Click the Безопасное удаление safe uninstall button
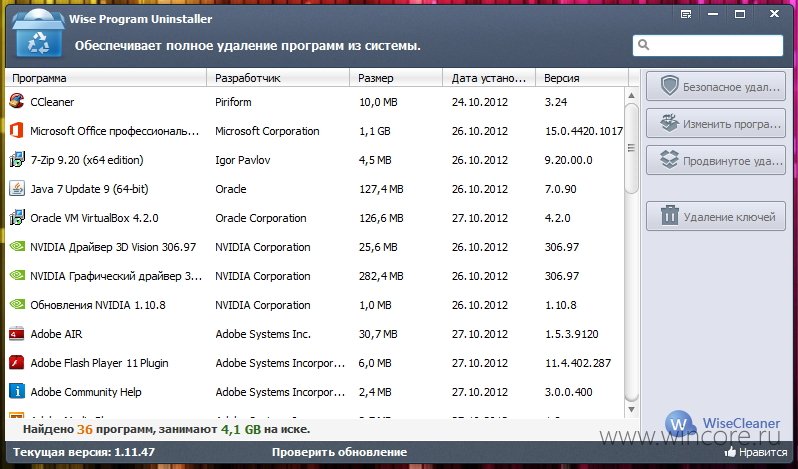The height and width of the screenshot is (469, 798). (x=716, y=86)
